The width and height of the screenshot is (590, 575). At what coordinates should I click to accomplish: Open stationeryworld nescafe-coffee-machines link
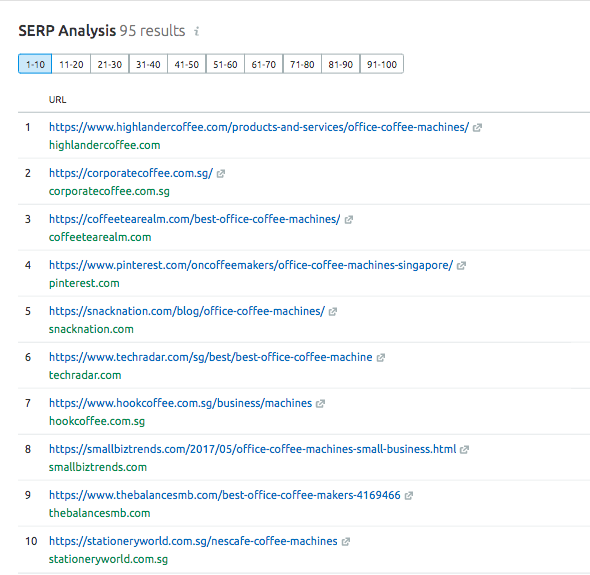pos(193,541)
